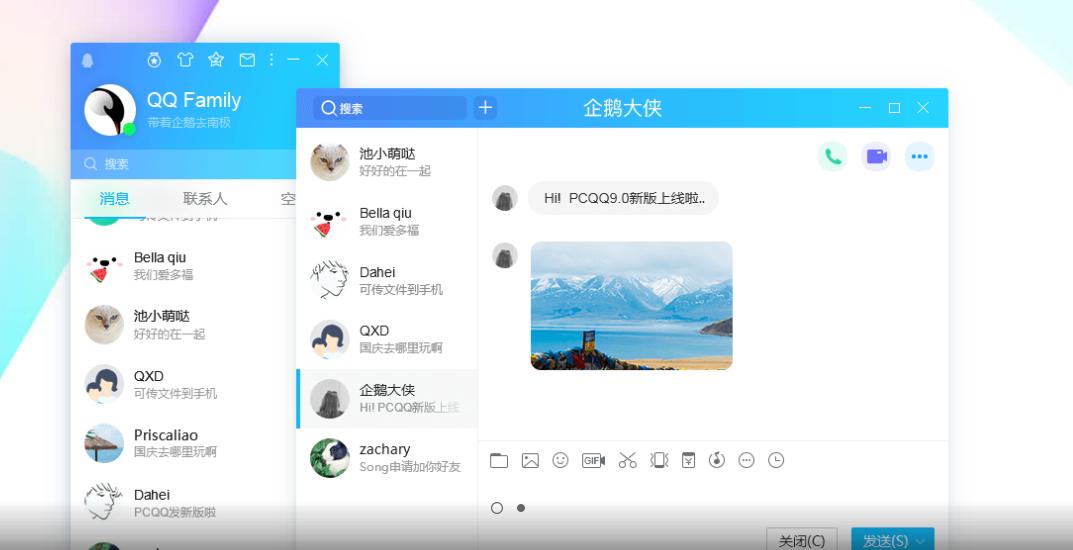
Task: Select 池小萌哒 conversation in chat sidebar
Action: pyautogui.click(x=387, y=162)
